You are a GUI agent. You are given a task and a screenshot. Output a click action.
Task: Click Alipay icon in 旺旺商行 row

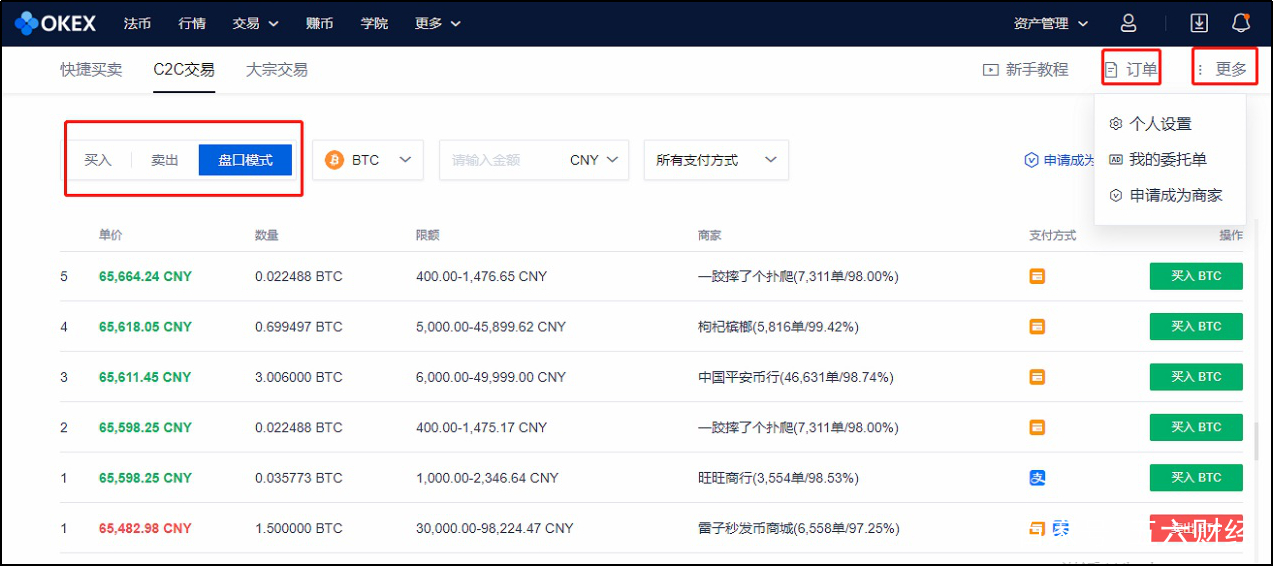1037,478
